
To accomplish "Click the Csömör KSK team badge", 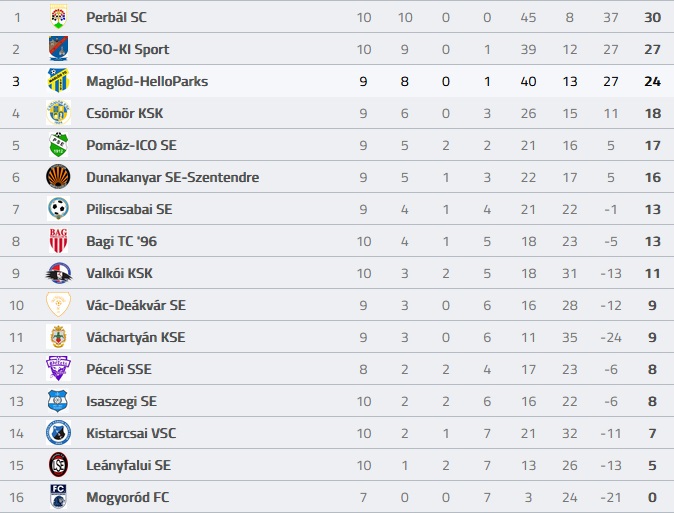I will click(x=58, y=113).
